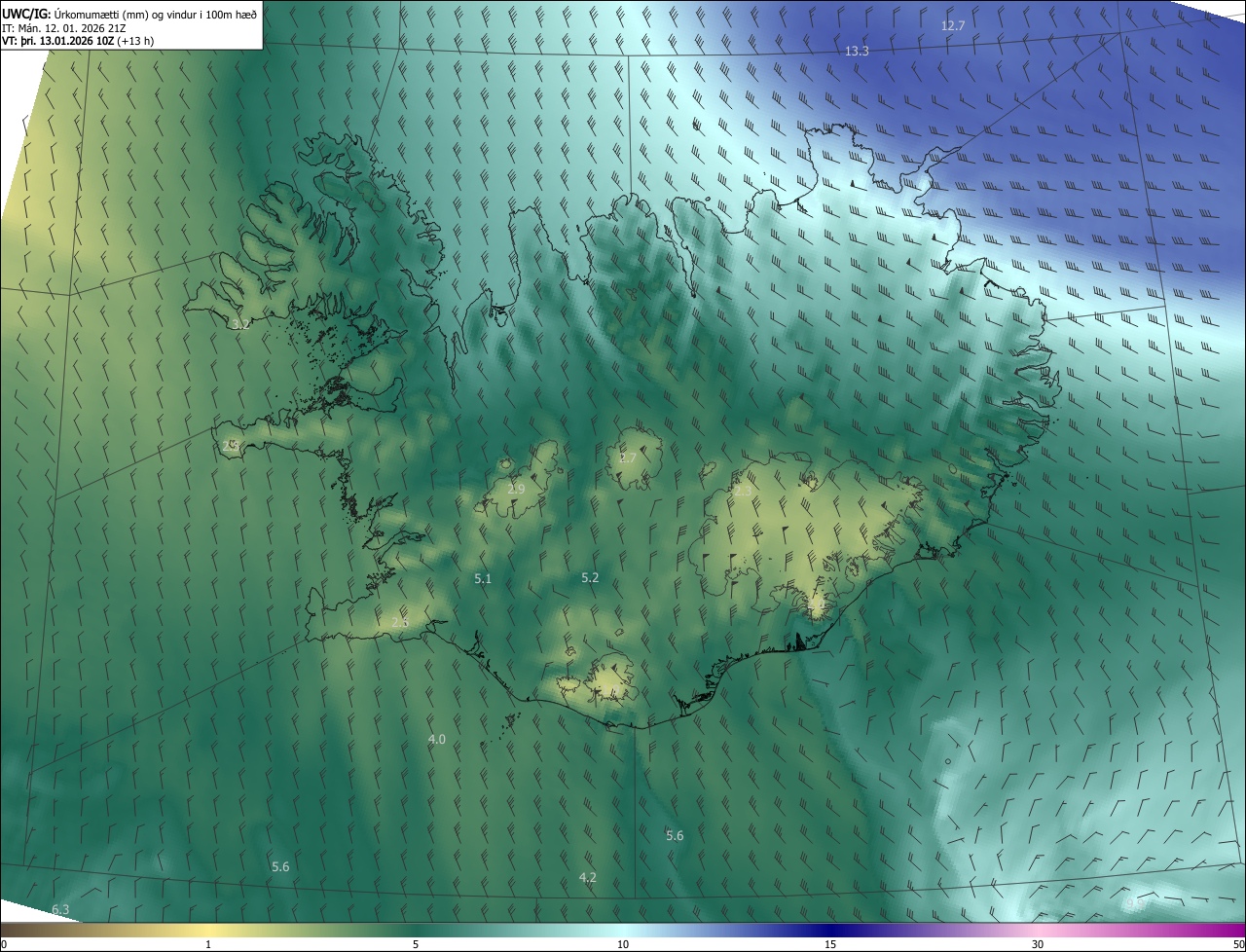
Task: Select the 2.6 value label
Action: (x=399, y=622)
